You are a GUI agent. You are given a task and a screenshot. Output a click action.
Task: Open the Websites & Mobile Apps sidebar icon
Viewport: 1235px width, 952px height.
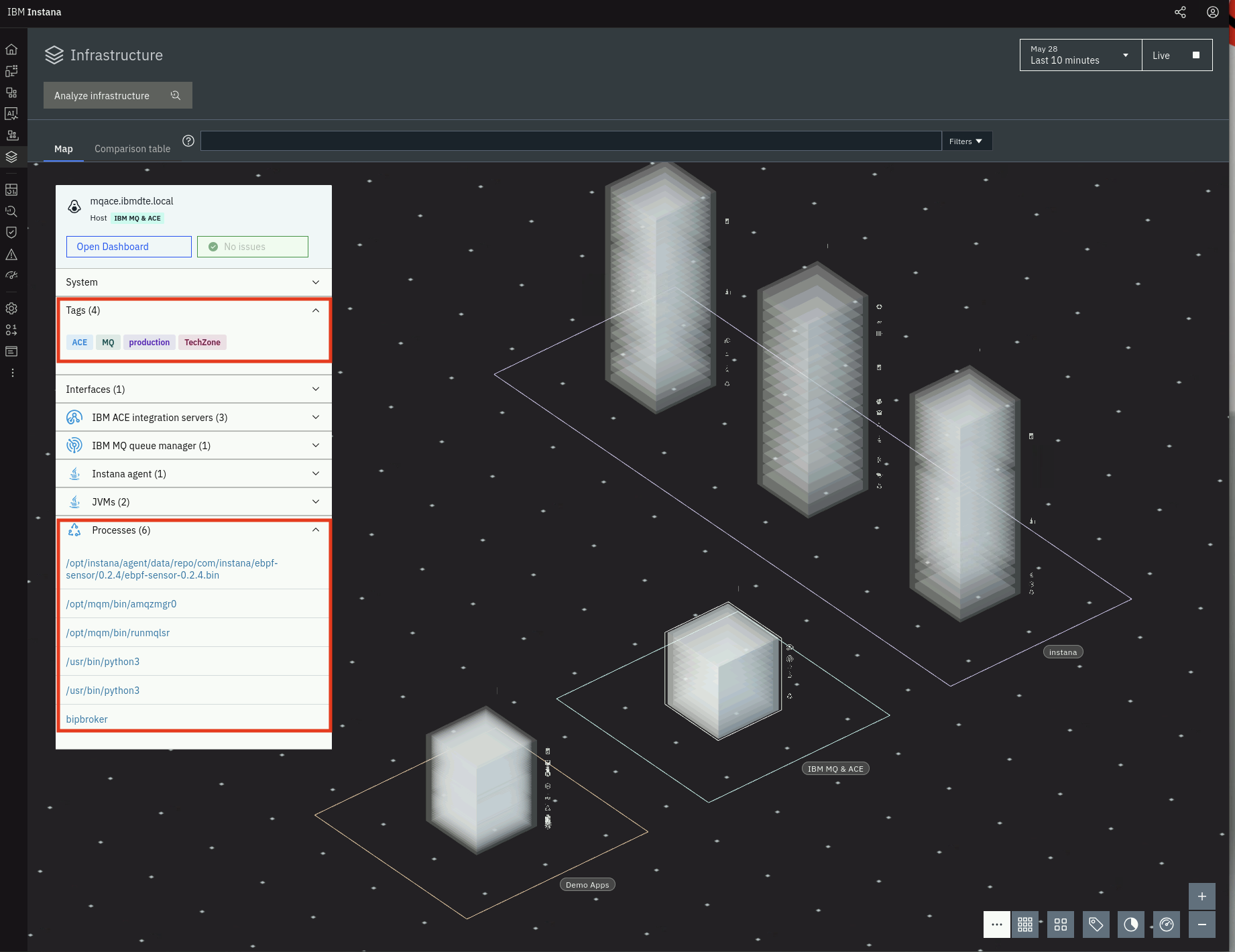[x=11, y=70]
